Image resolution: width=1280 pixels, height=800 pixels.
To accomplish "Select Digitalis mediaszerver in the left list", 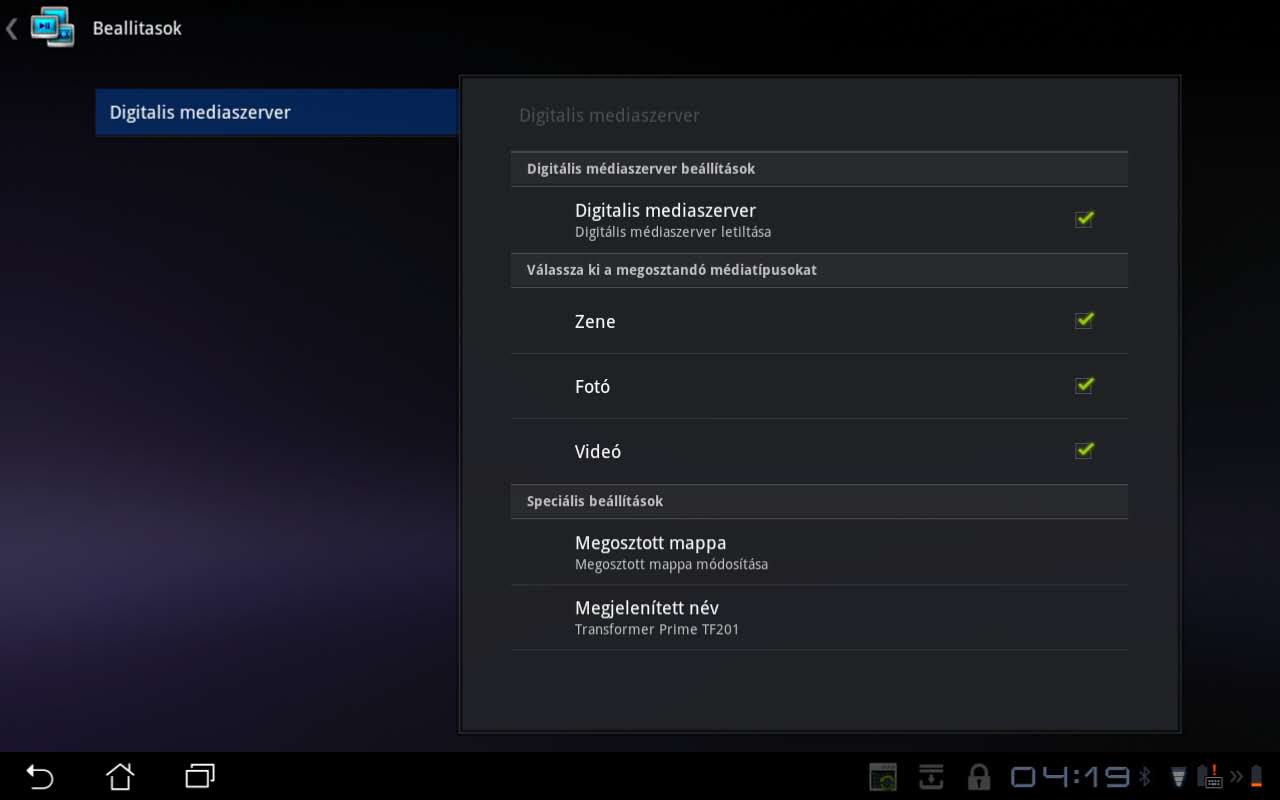I will click(276, 112).
